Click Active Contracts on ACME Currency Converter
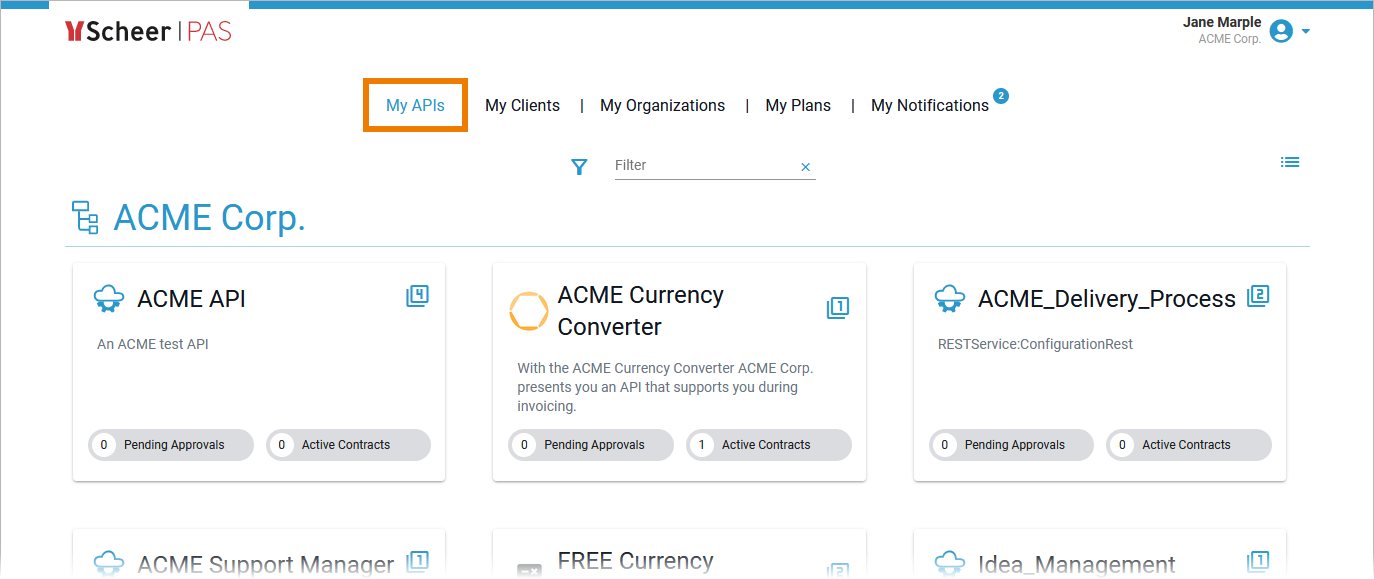 [768, 445]
